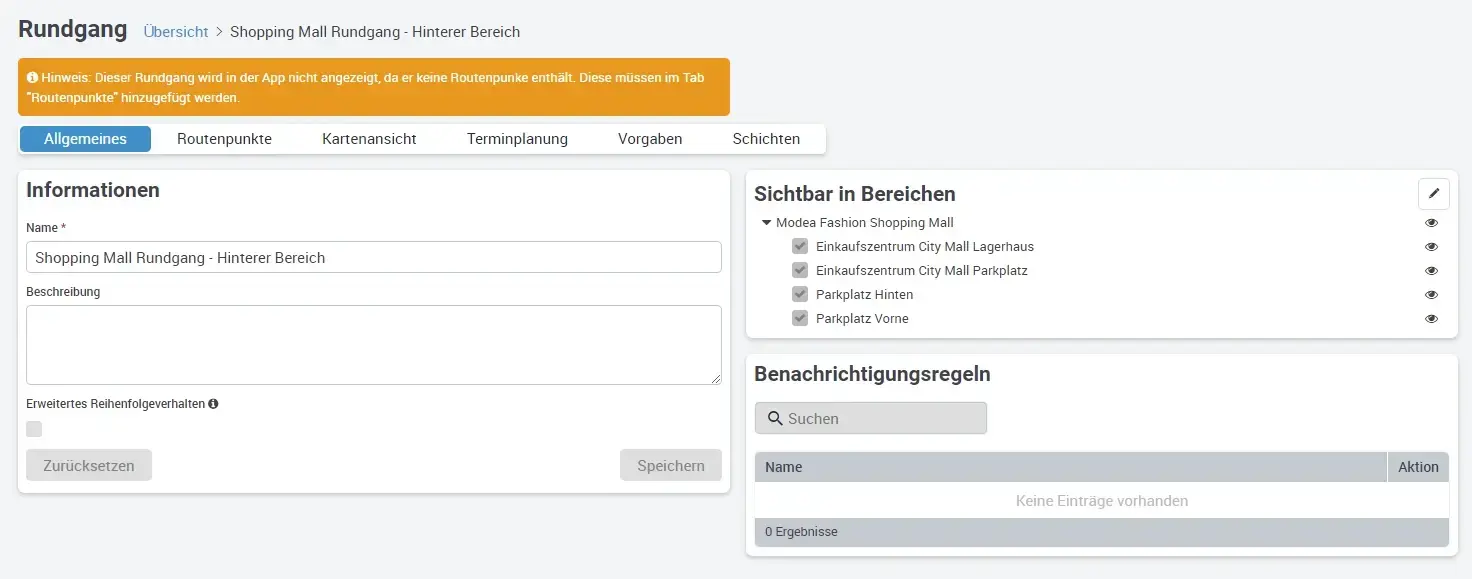This screenshot has height=579, width=1472.
Task: Select the Terminplanung tab
Action: point(517,138)
